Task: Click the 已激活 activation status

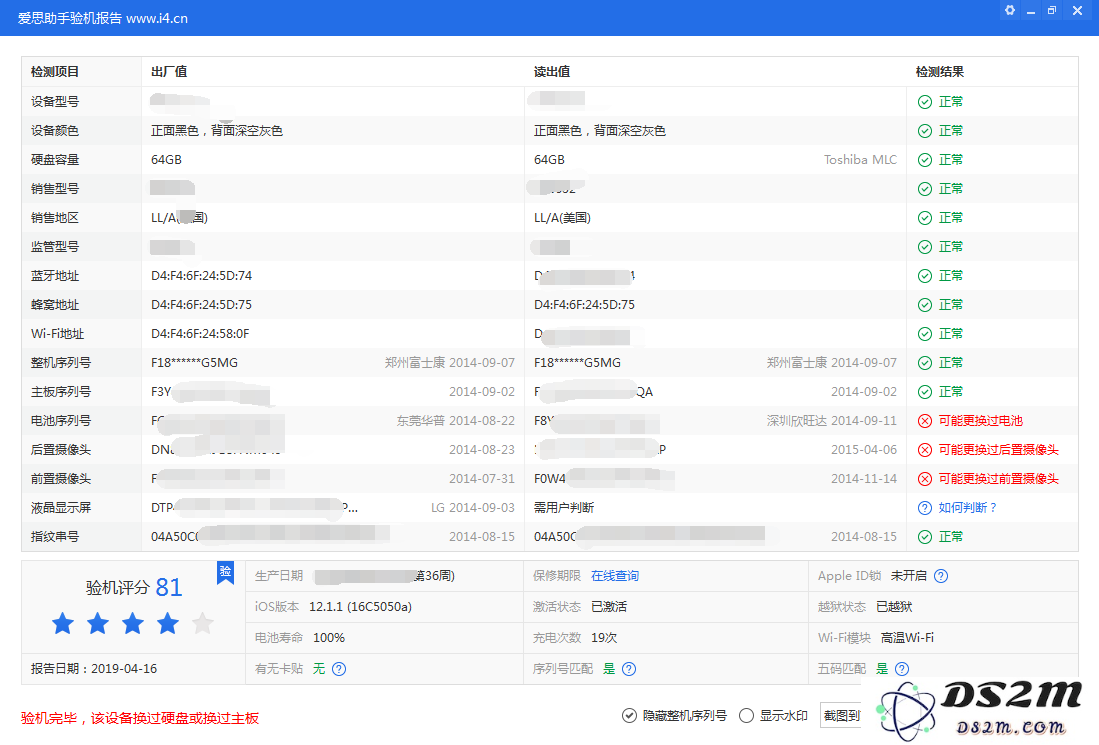Action: tap(609, 607)
